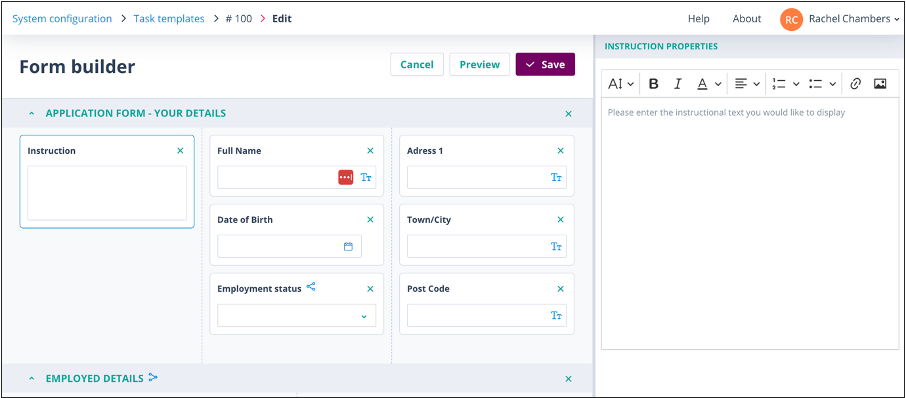Click the Instruction Properties panel heading
This screenshot has width=906, height=398.
coord(661,46)
